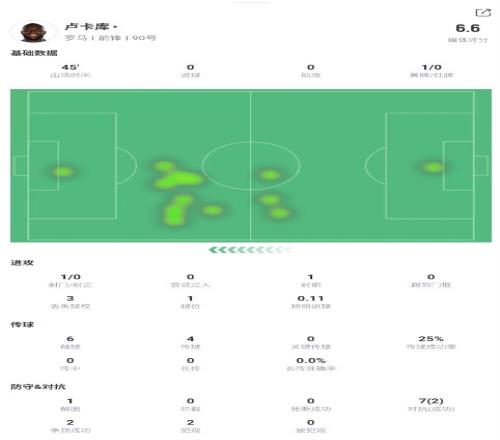Tap the attack direction arrows below the pitch

point(250,250)
